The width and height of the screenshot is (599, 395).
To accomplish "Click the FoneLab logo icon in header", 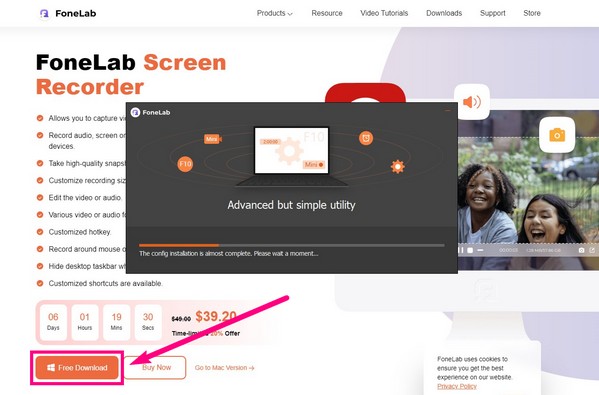I will pos(44,13).
